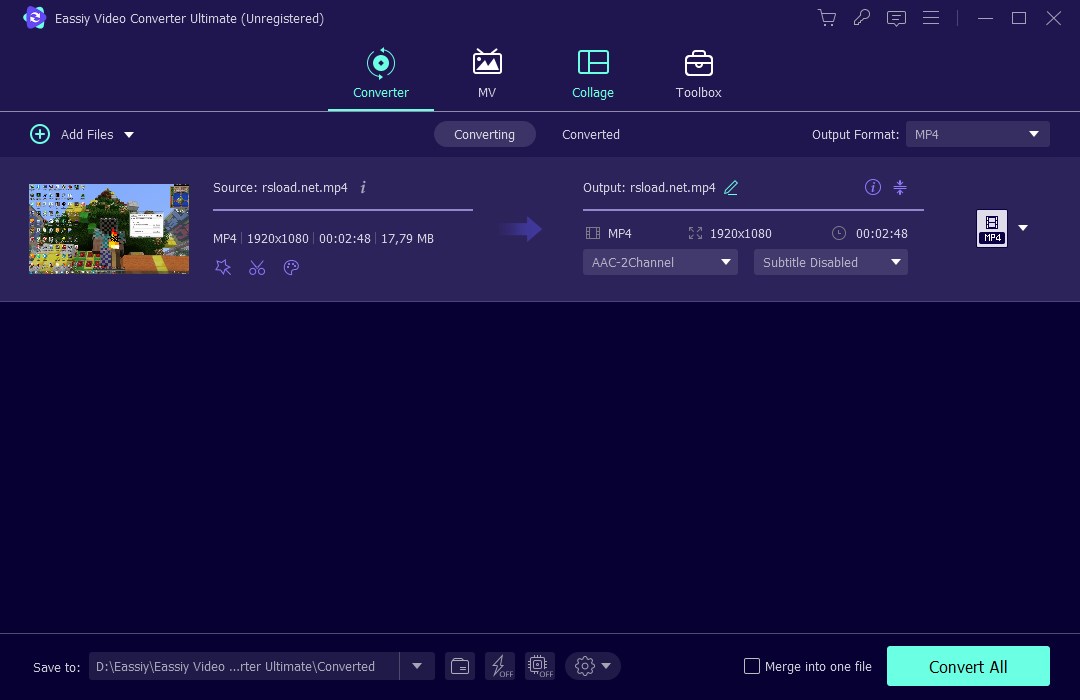The width and height of the screenshot is (1080, 700).
Task: Click the output 00:02:48 duration value
Action: pyautogui.click(x=882, y=234)
